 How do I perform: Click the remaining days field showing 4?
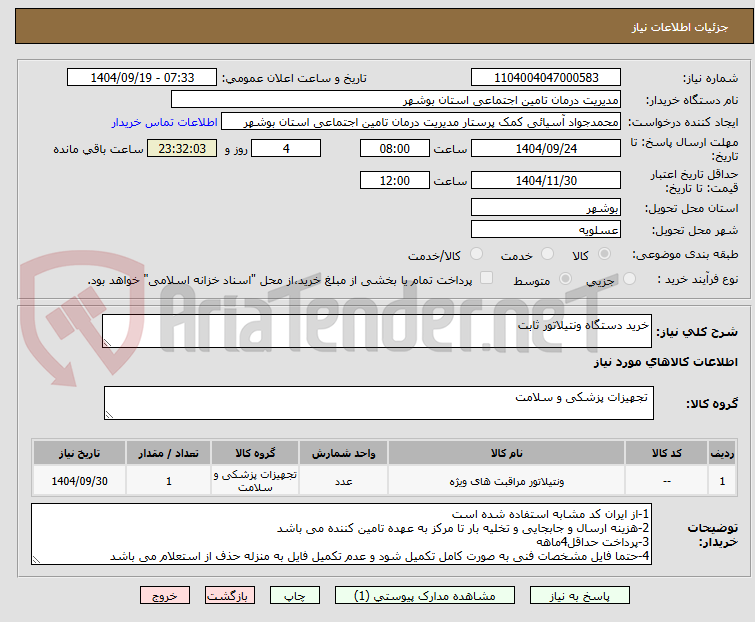click(286, 148)
